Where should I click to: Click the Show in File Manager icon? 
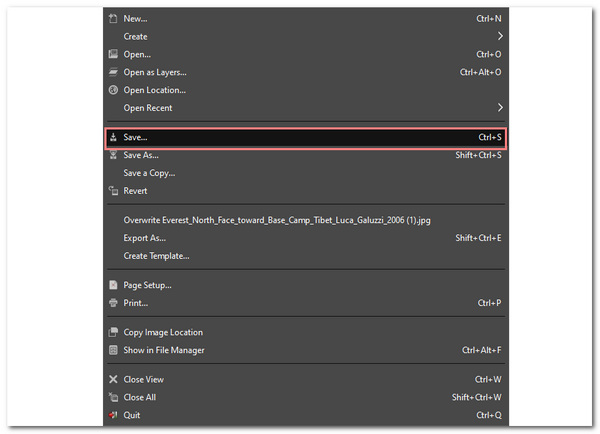pos(113,350)
